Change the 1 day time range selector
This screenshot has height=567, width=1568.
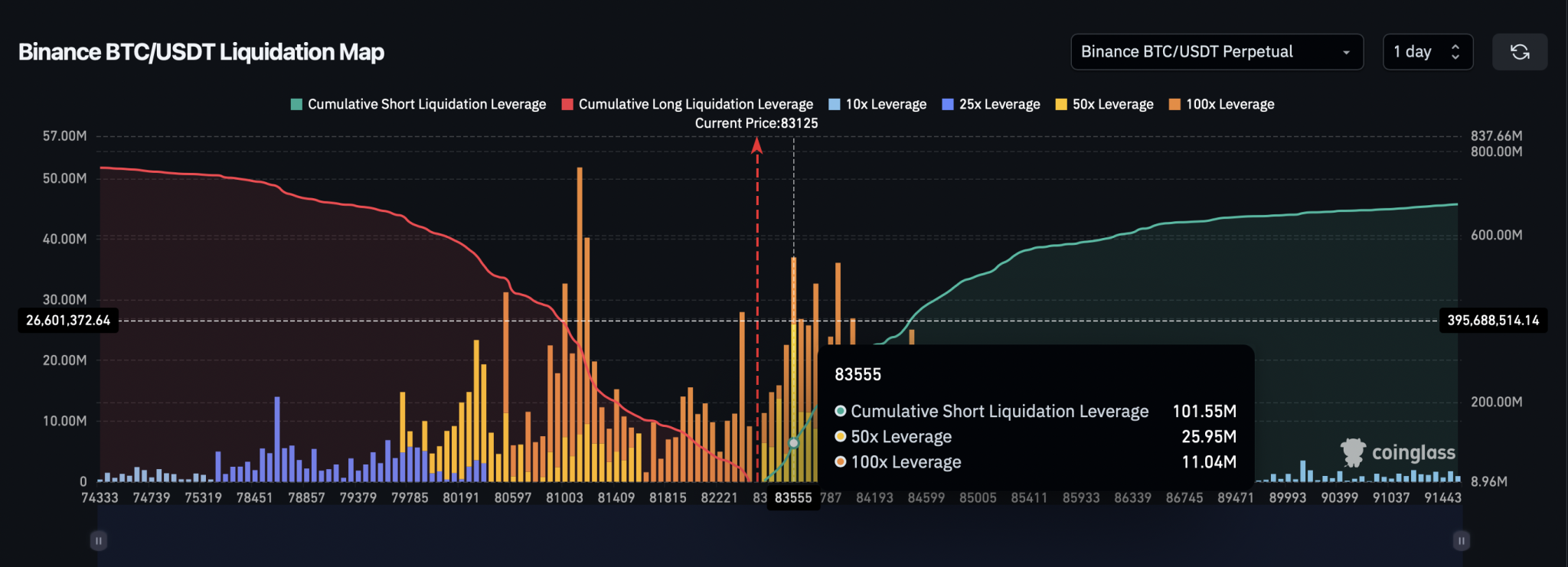tap(1428, 52)
